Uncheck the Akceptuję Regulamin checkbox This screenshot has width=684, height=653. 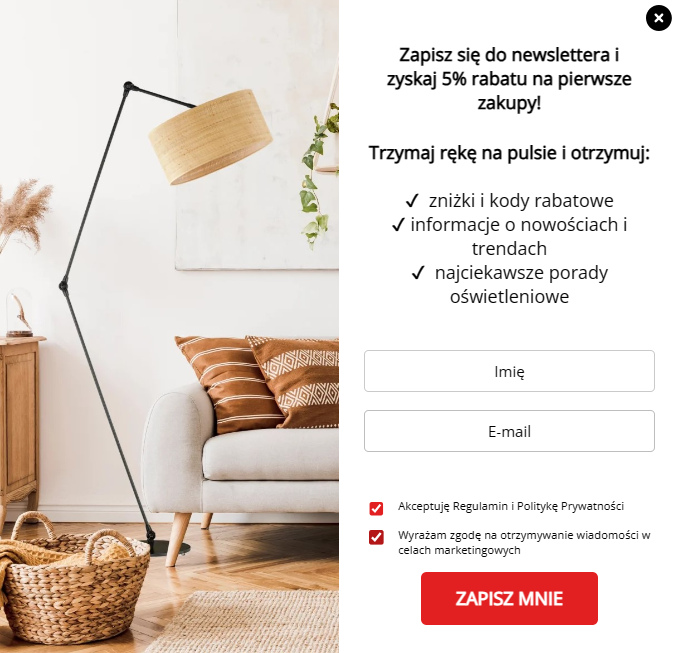[x=376, y=508]
